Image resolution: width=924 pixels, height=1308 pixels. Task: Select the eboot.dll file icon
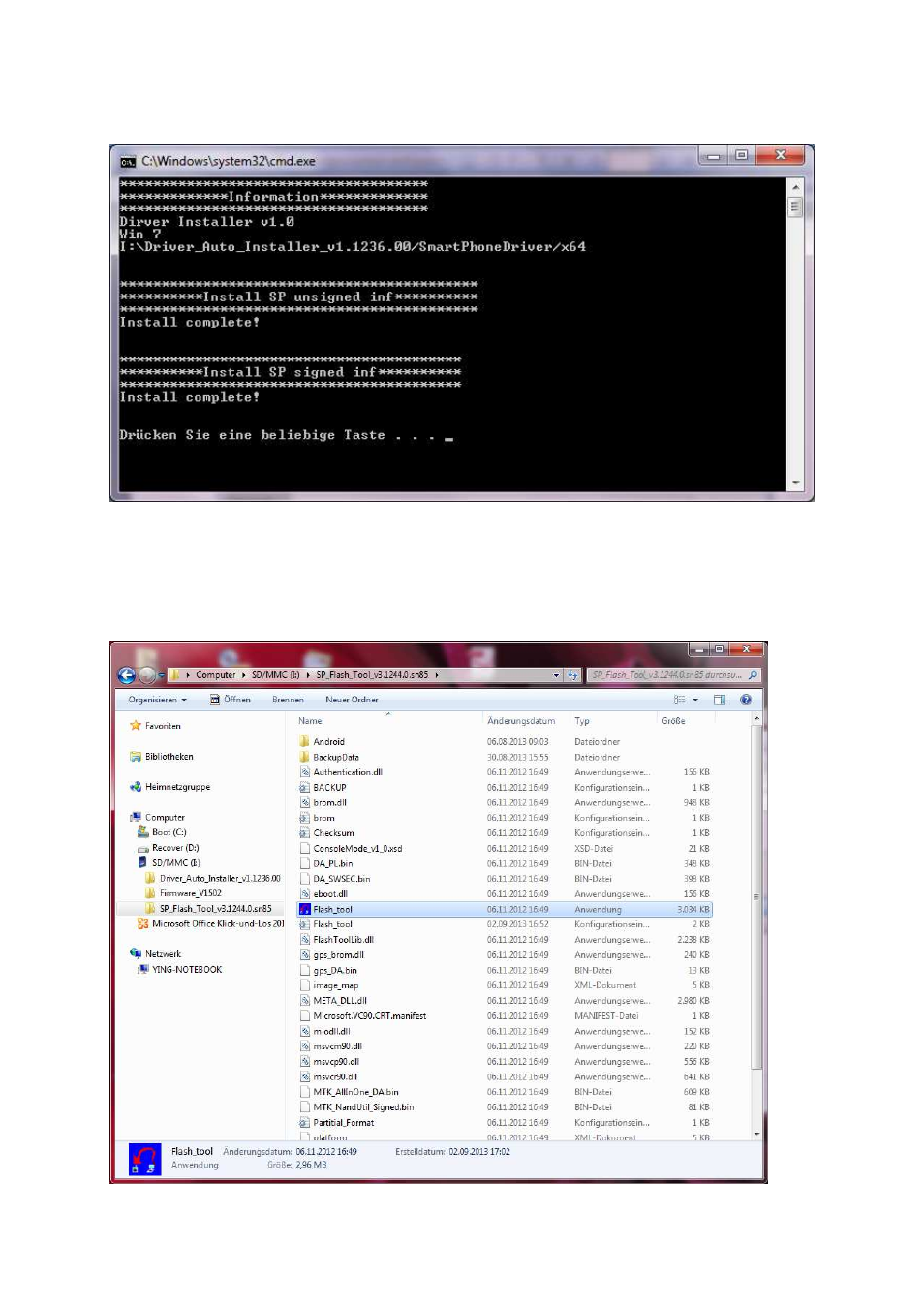304,894
